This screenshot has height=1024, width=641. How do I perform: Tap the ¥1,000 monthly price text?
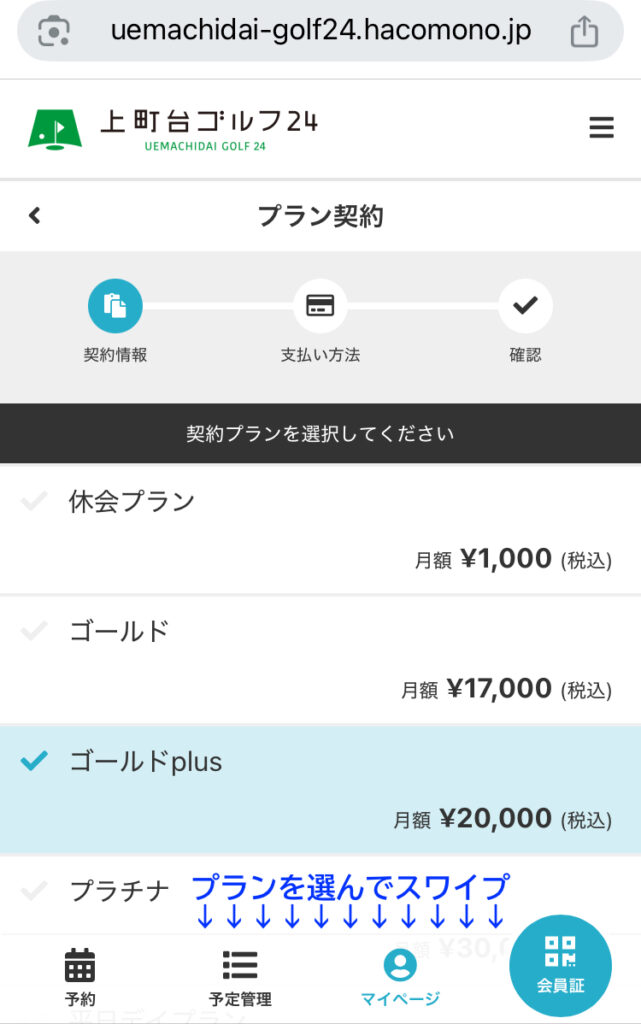point(506,559)
